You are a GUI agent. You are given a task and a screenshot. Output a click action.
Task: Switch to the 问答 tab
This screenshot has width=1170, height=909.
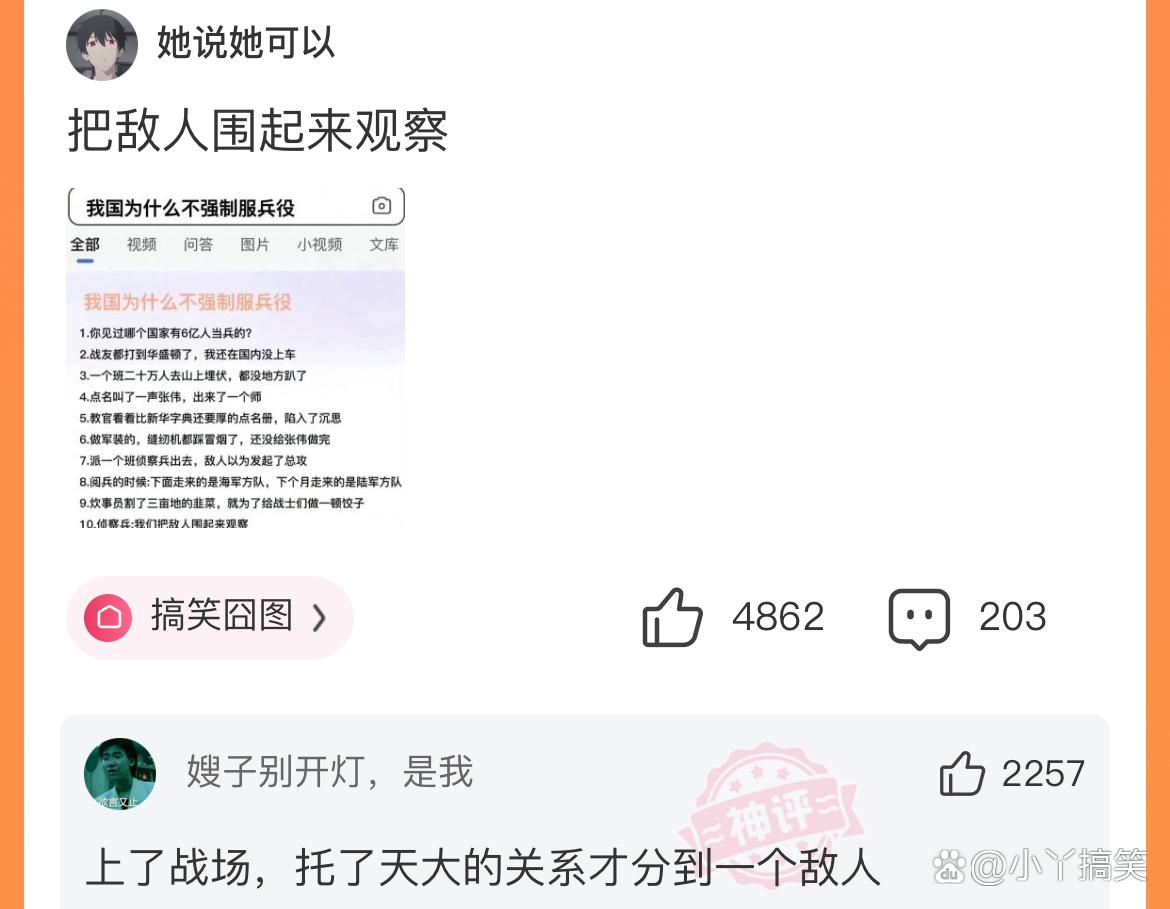(x=198, y=245)
